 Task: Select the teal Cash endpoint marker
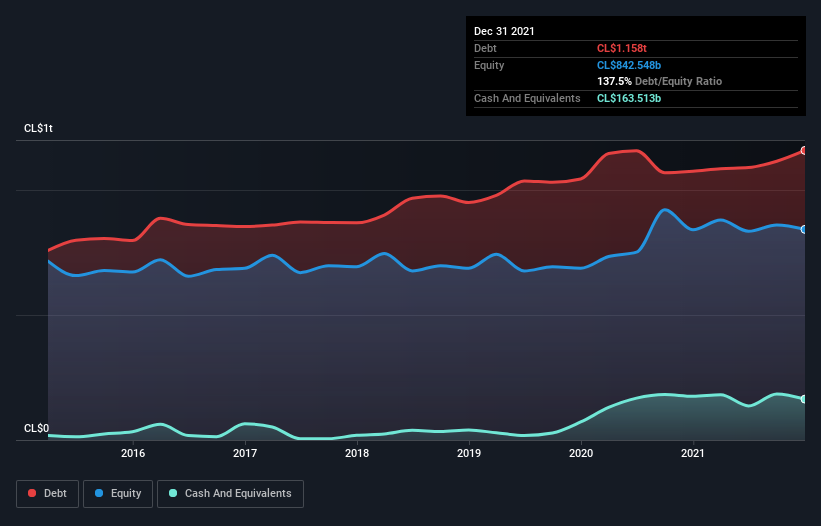click(x=804, y=399)
